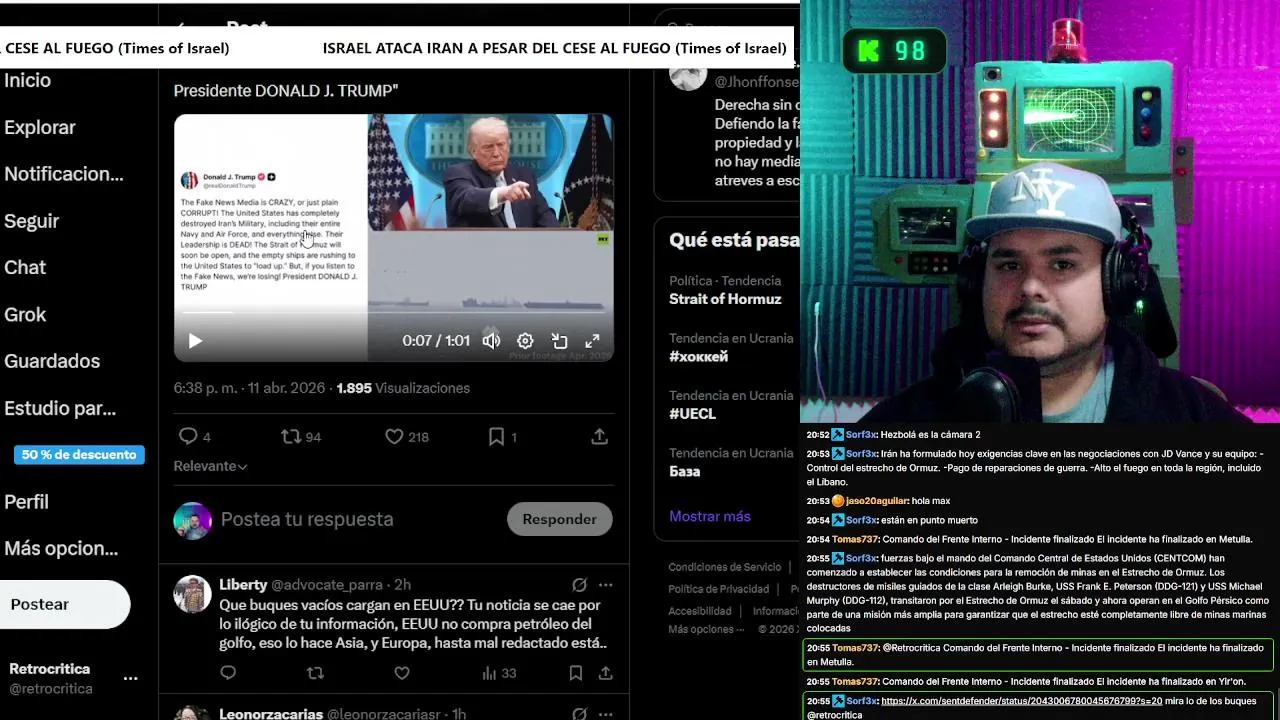Click the Postear button
Screen dimensions: 1280x720
point(64,604)
